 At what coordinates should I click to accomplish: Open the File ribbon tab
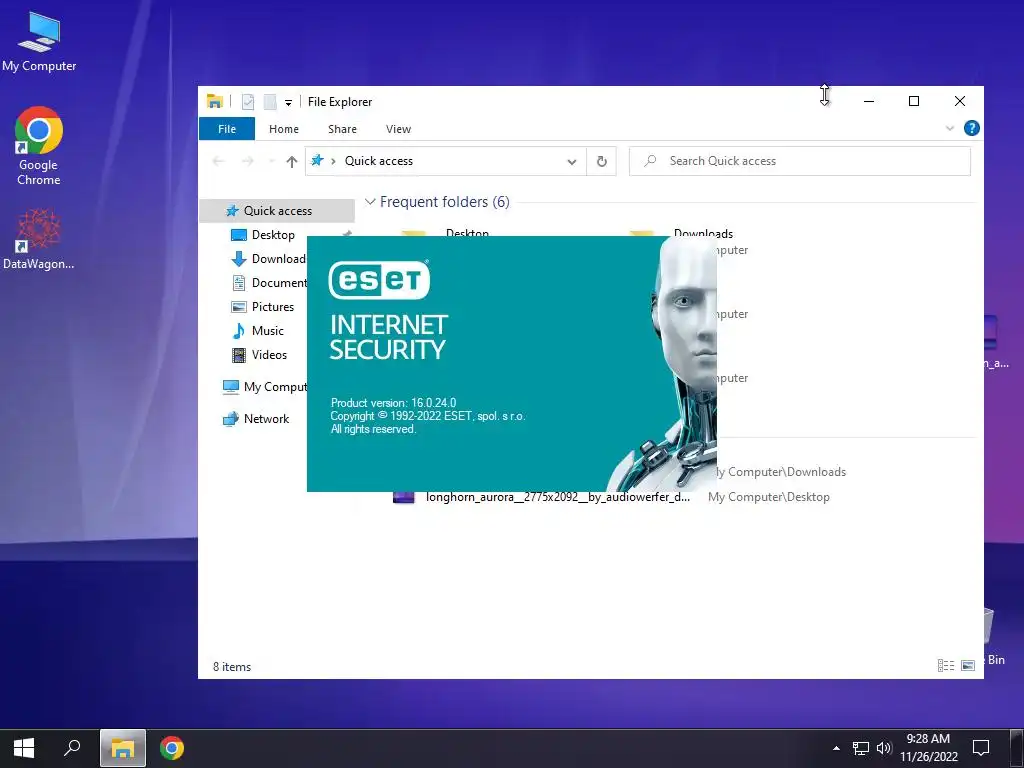click(x=227, y=129)
